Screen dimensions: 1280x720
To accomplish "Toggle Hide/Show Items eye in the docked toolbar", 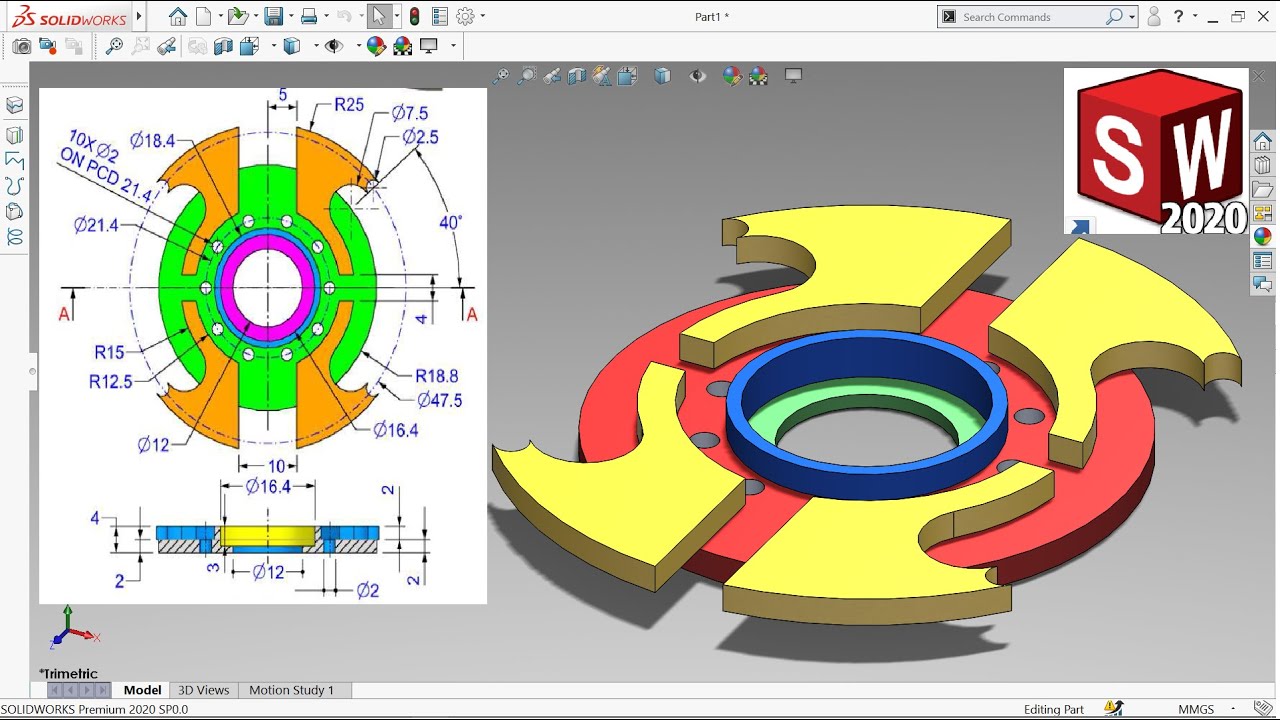I will 334,45.
